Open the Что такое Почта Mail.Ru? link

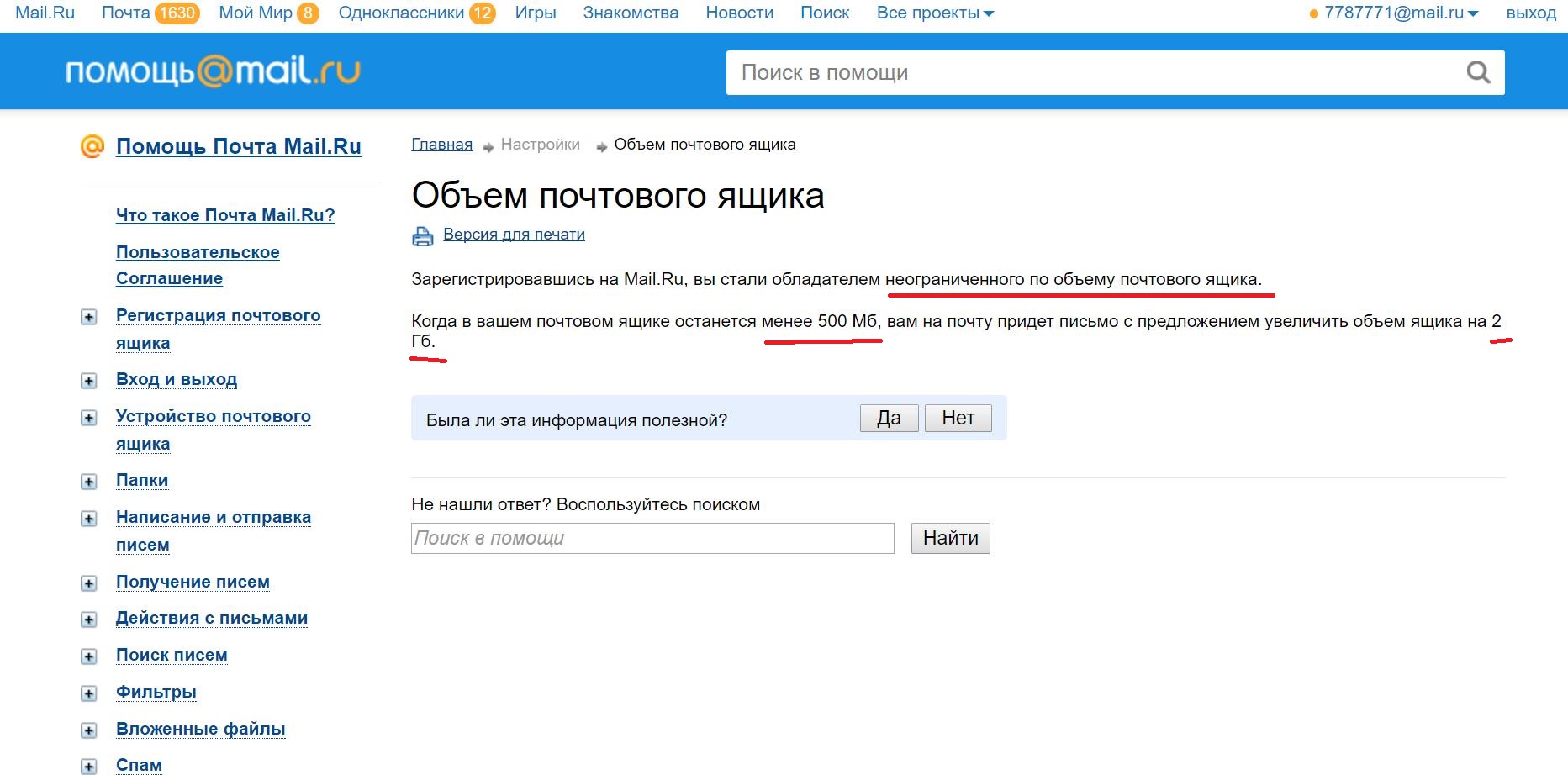[x=225, y=215]
